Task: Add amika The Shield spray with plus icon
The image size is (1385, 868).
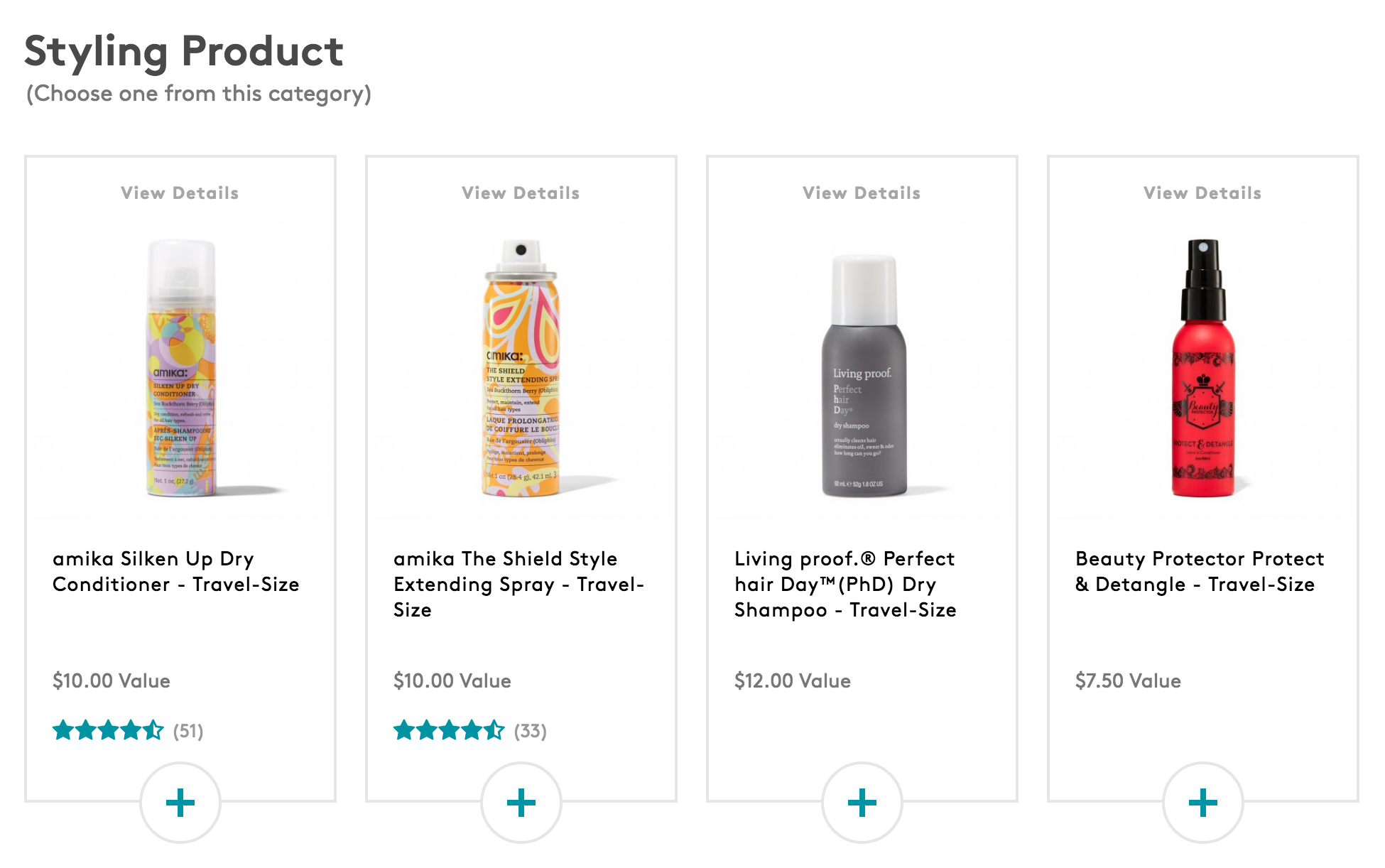Action: point(521,803)
